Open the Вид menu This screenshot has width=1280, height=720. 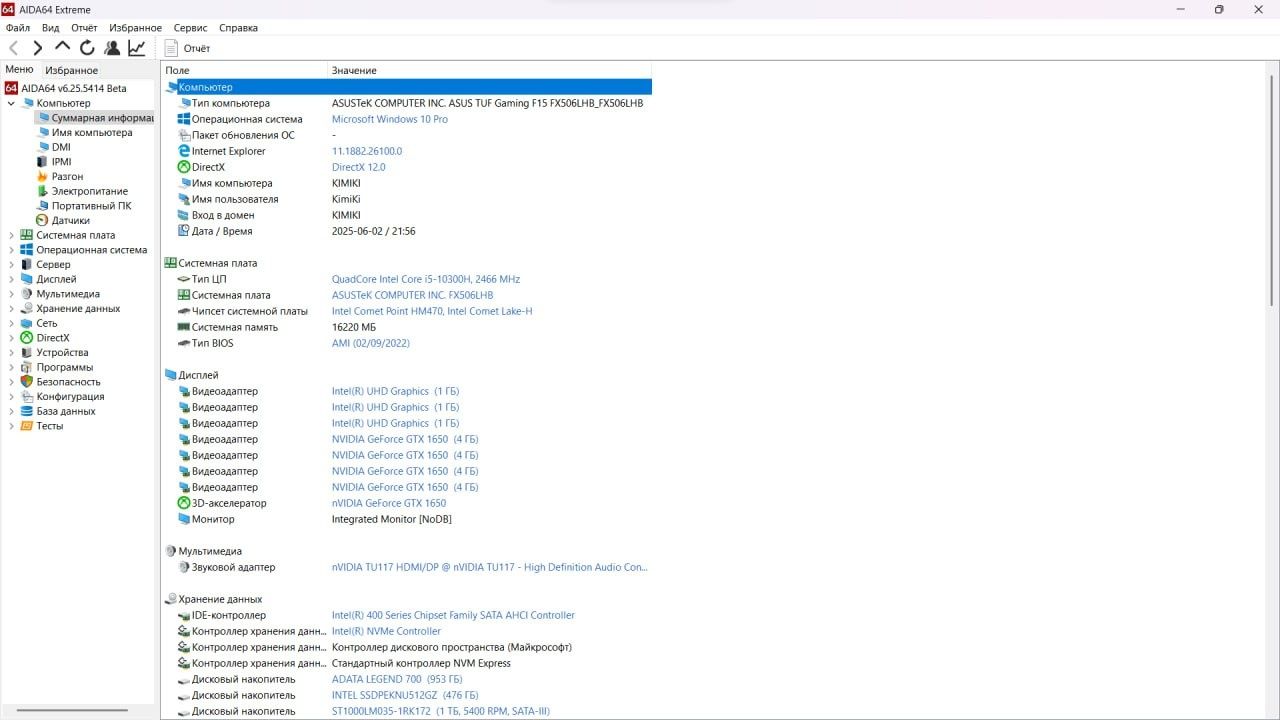click(x=51, y=28)
